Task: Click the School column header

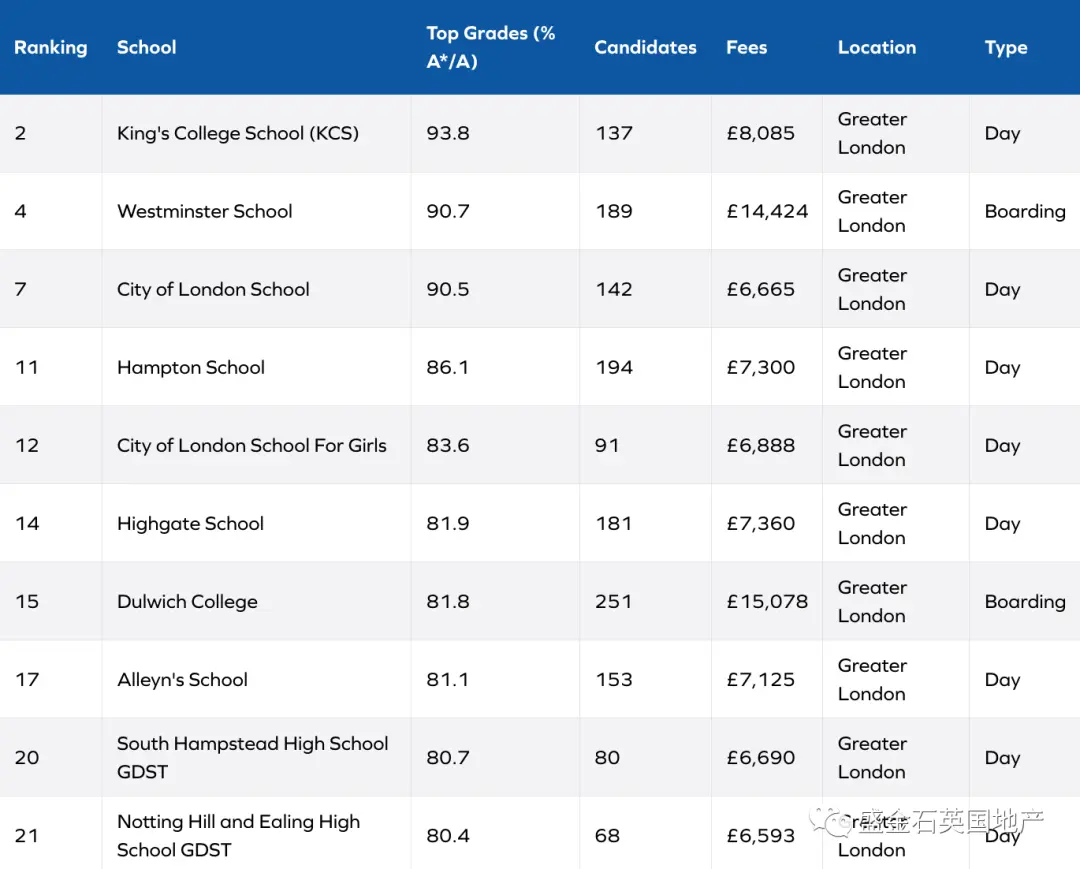Action: click(x=147, y=48)
